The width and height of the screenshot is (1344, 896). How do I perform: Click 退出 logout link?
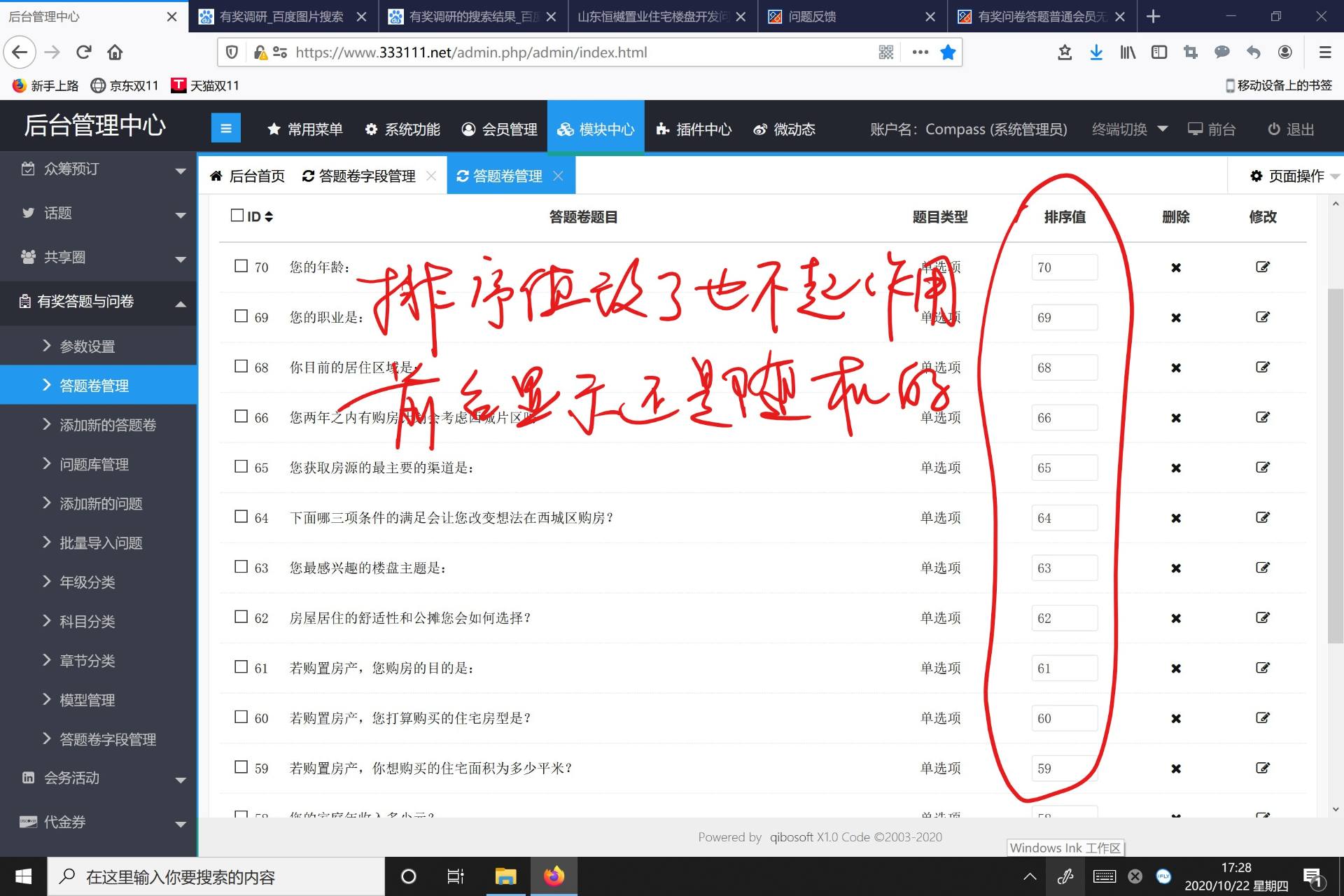[1291, 129]
